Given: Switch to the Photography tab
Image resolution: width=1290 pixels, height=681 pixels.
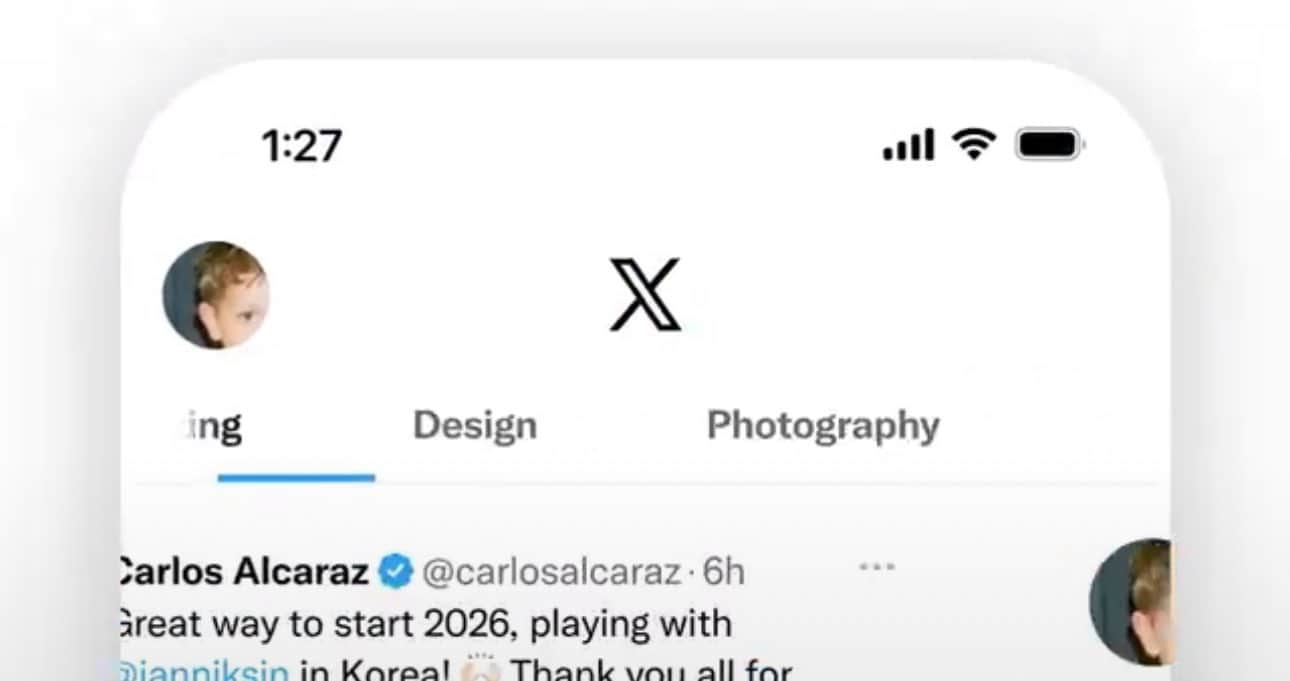Looking at the screenshot, I should [x=823, y=426].
